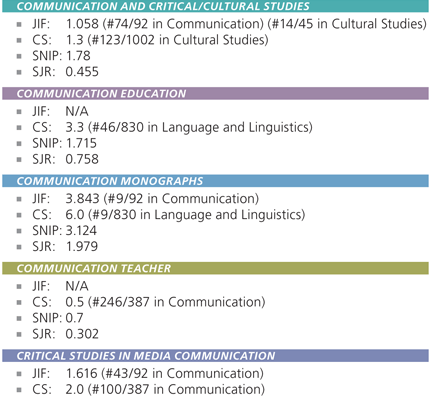
Task: Click the JIF 1.058 line text
Action: [229, 24]
